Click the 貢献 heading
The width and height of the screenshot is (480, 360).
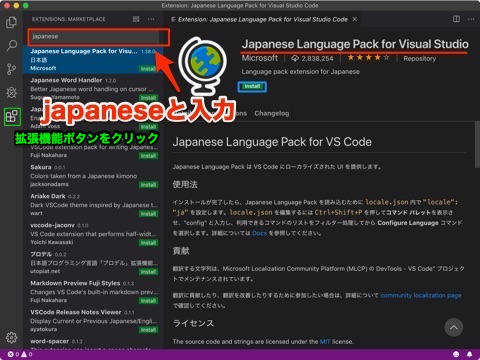pos(181,251)
